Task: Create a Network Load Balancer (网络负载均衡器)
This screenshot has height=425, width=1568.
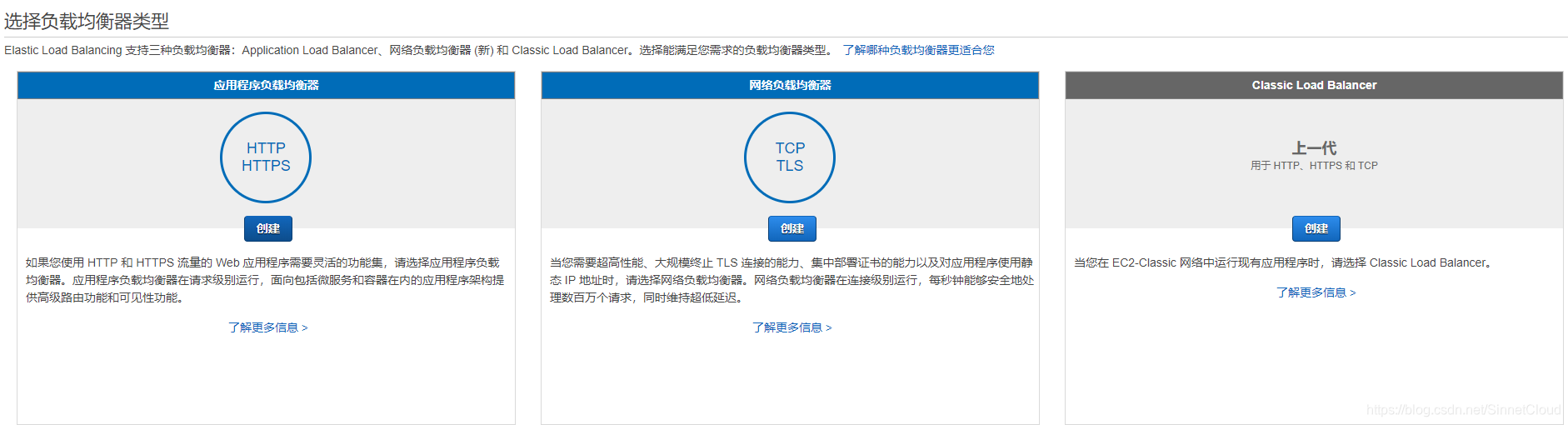Action: 792,228
